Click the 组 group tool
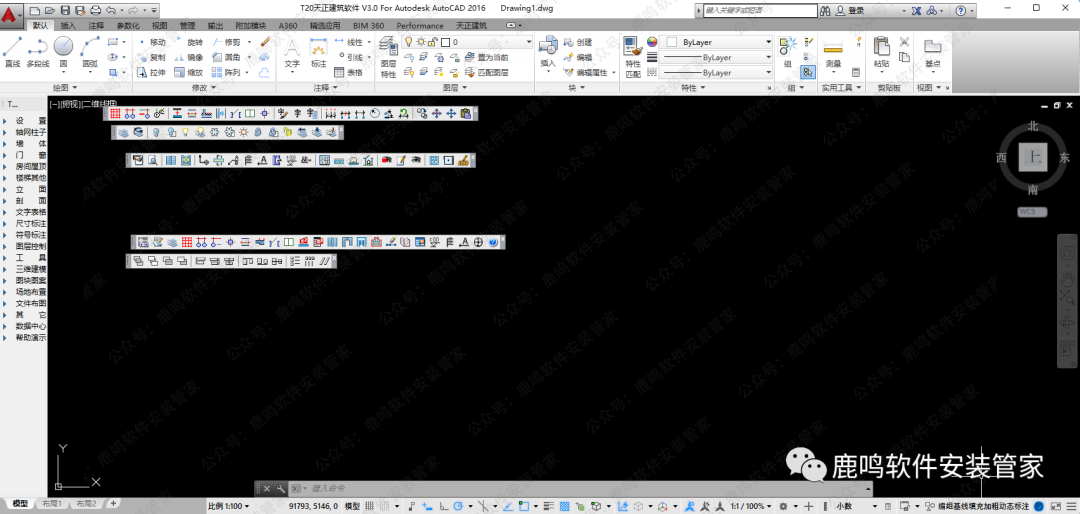The width and height of the screenshot is (1080, 514). (788, 52)
